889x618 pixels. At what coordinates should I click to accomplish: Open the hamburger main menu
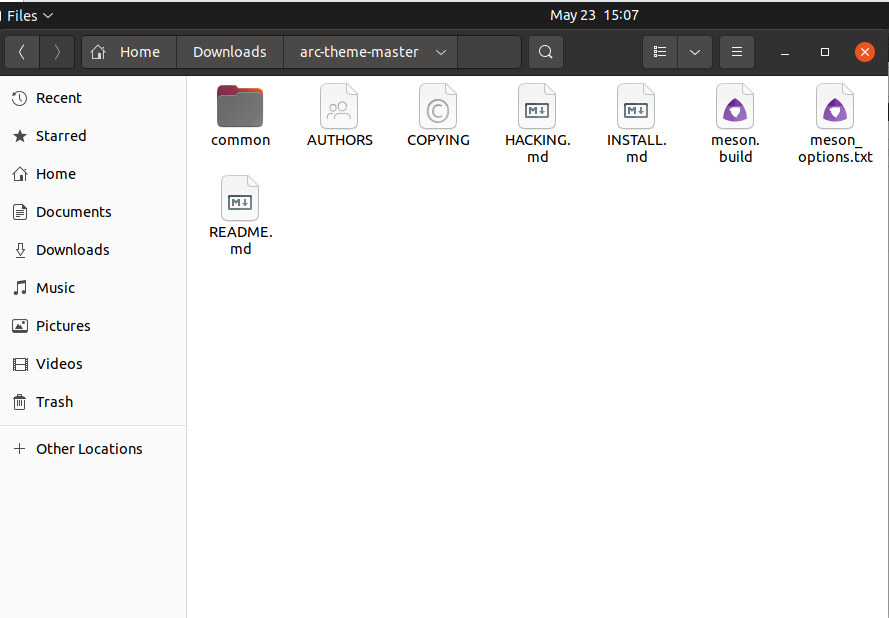(x=736, y=52)
